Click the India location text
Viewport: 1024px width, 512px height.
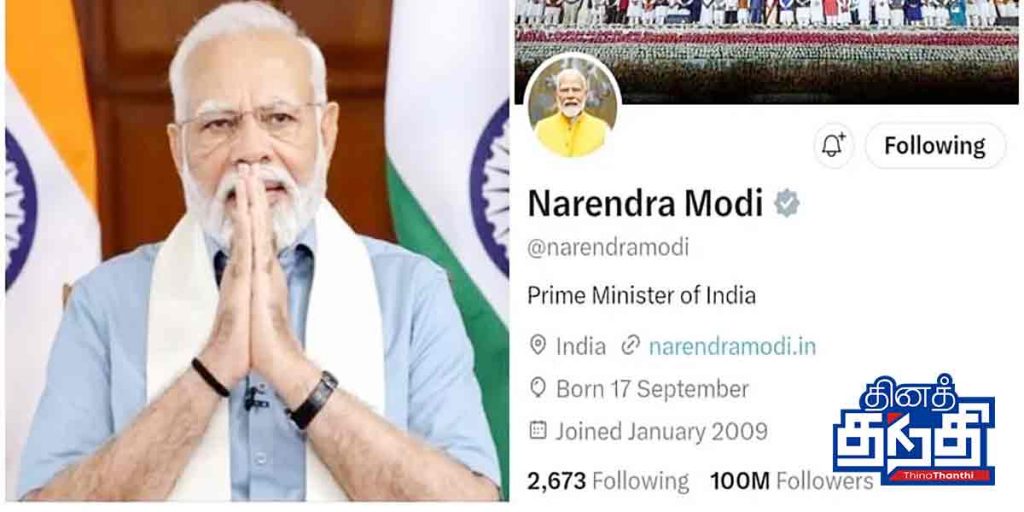(581, 346)
